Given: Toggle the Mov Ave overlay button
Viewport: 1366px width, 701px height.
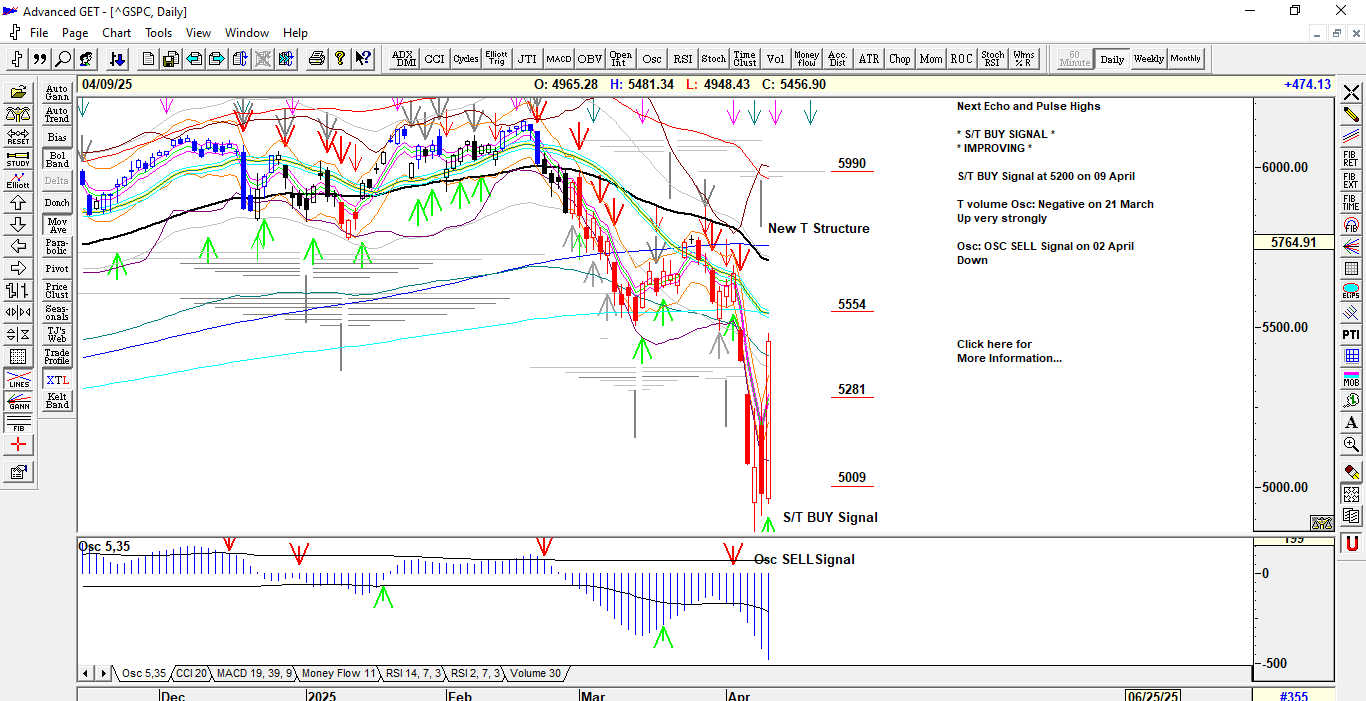Looking at the screenshot, I should click(57, 225).
